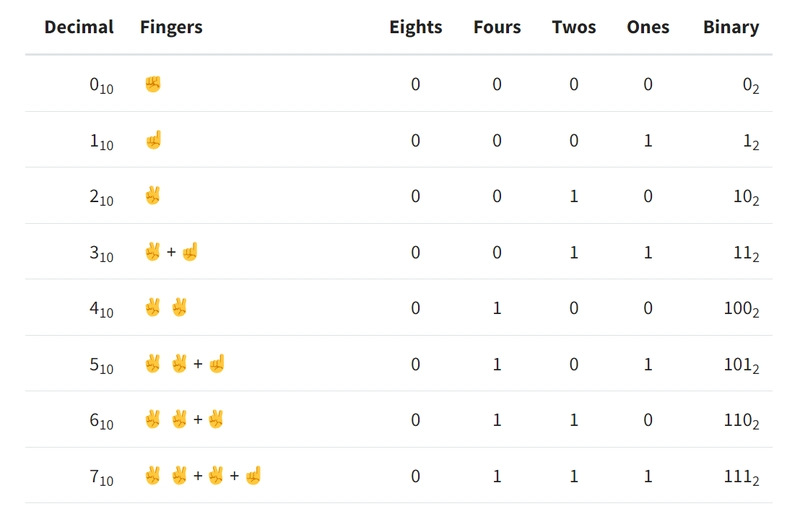The height and width of the screenshot is (514, 800).
Task: Click the fist emoji in the 0 row
Action: (x=153, y=84)
